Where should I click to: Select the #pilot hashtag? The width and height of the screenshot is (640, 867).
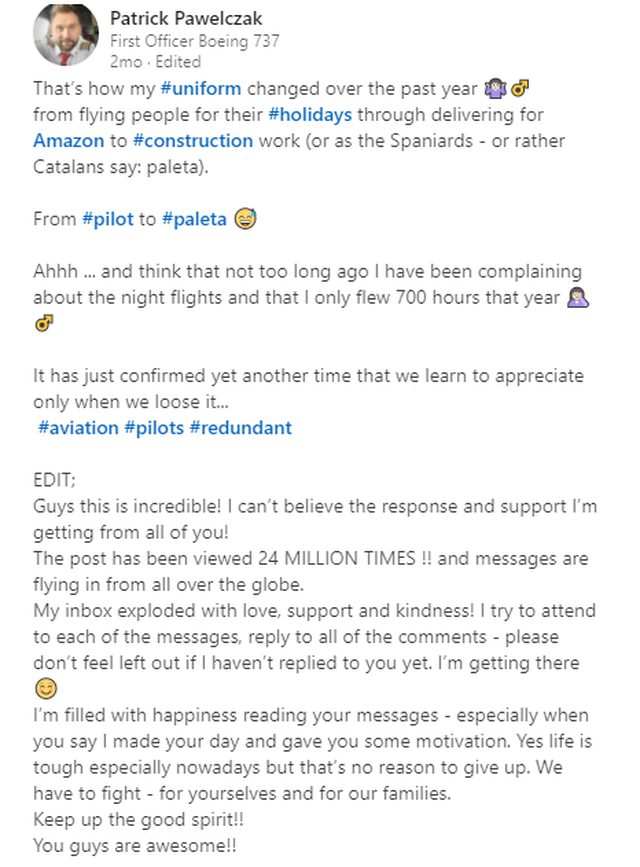(x=108, y=219)
